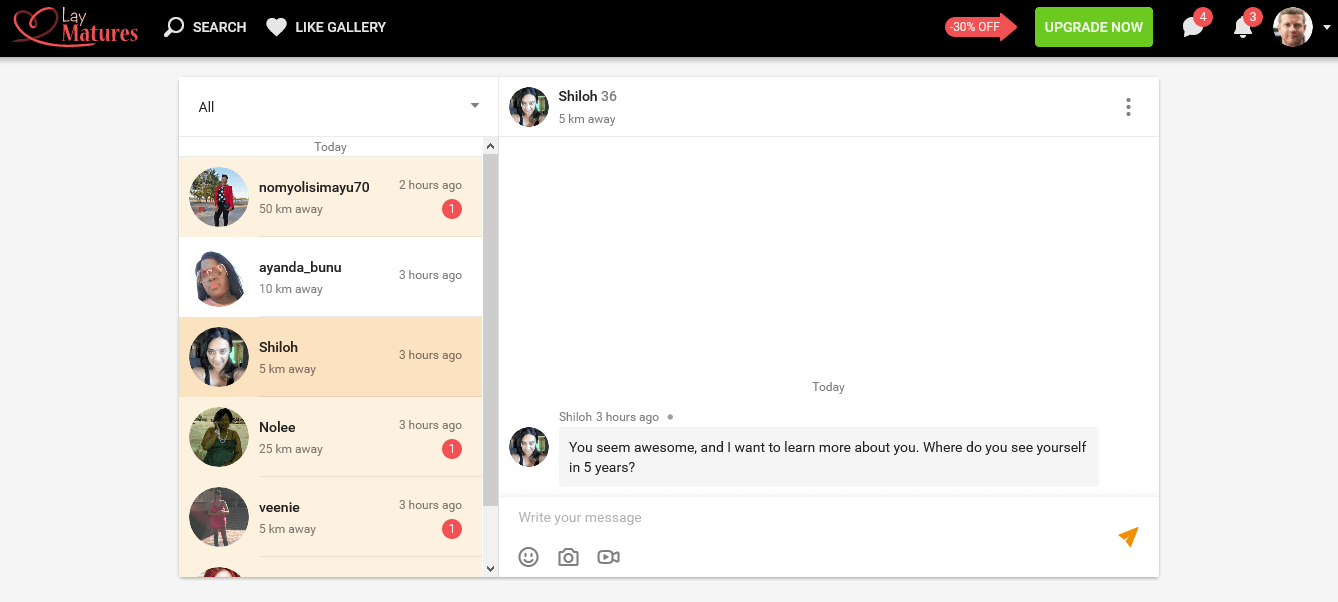Click unread badge on Nolee row
The width and height of the screenshot is (1338, 602).
point(452,449)
